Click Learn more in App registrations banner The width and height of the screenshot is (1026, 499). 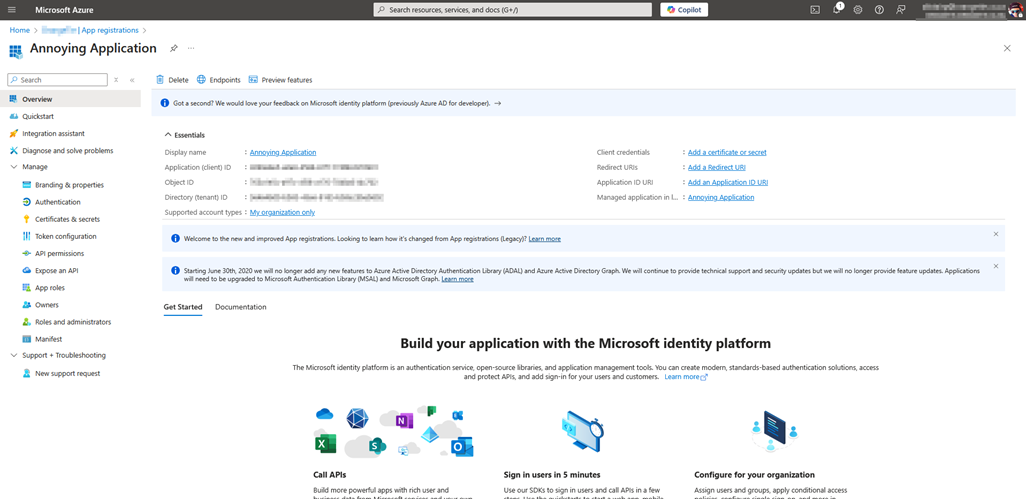pyautogui.click(x=544, y=239)
